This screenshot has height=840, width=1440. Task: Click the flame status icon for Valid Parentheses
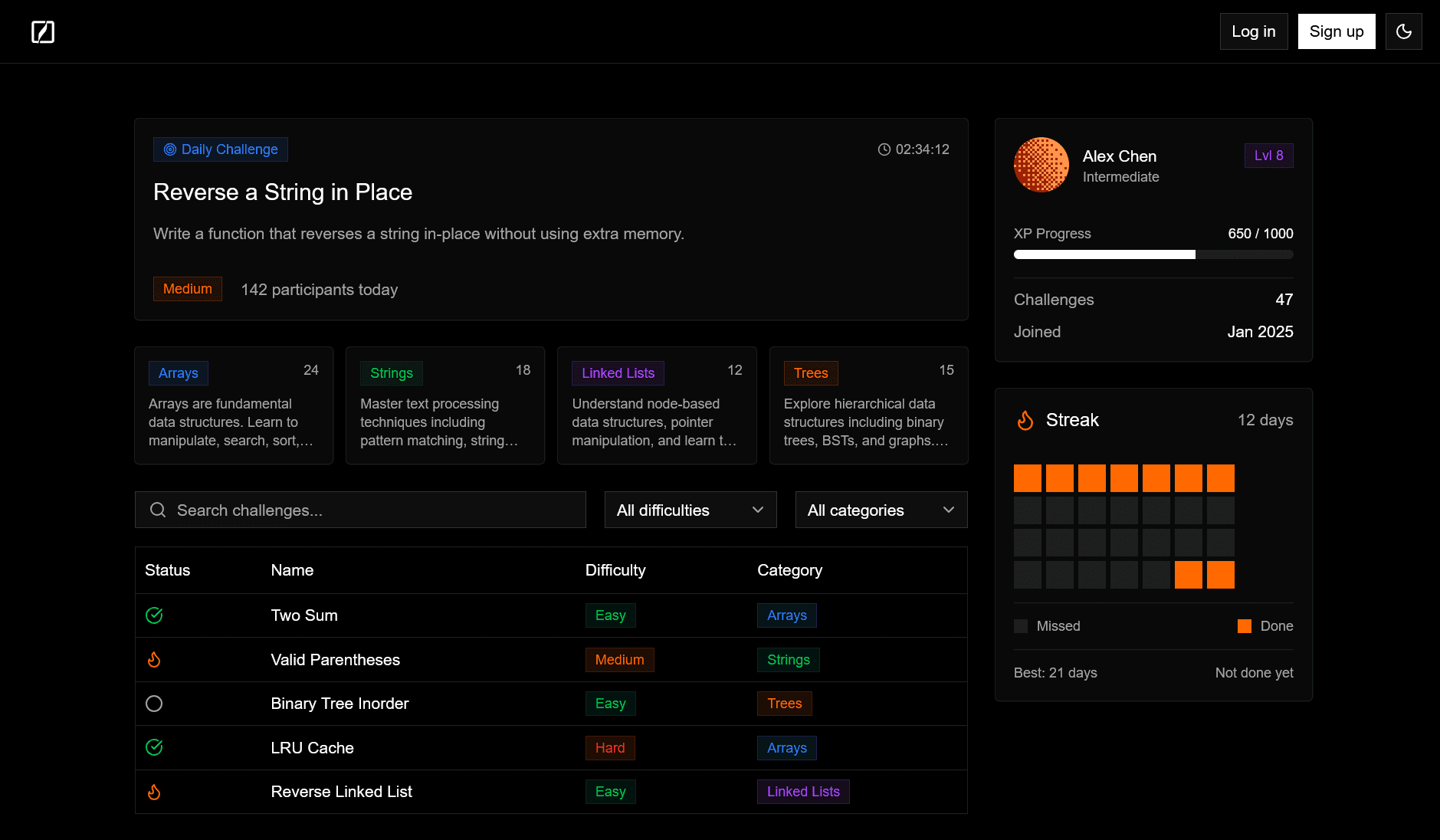(x=154, y=660)
